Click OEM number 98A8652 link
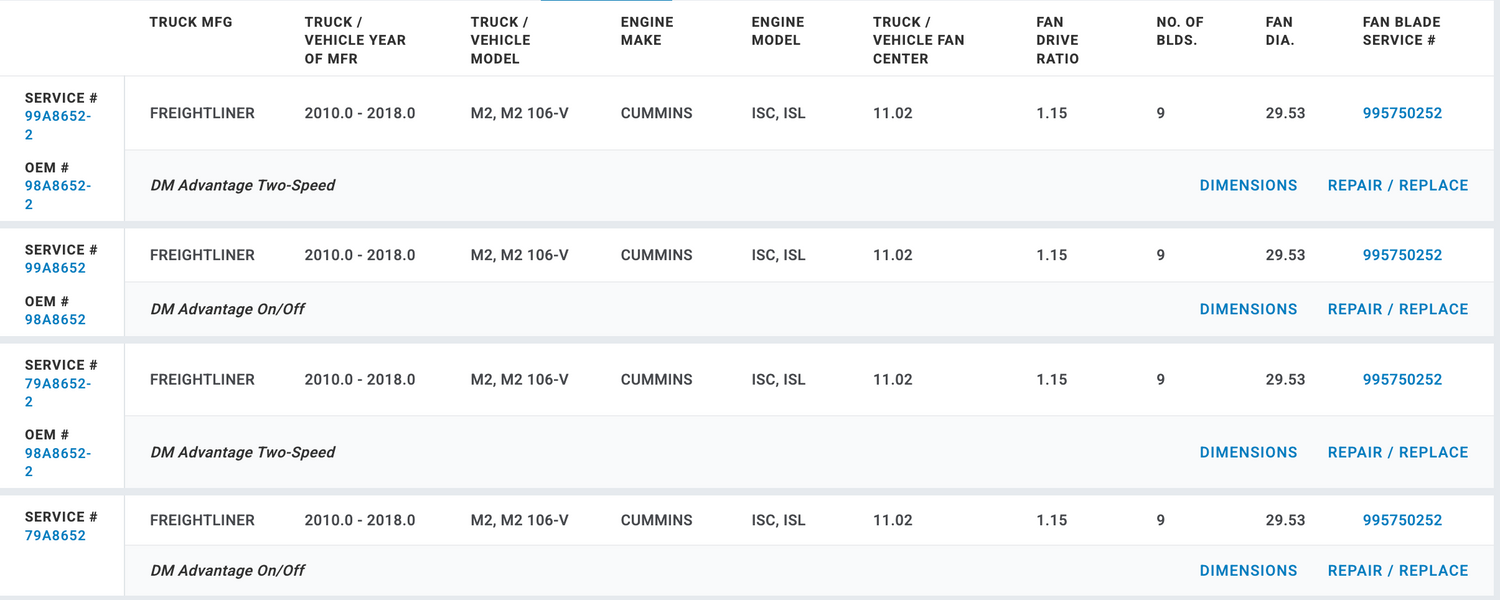 click(x=55, y=320)
